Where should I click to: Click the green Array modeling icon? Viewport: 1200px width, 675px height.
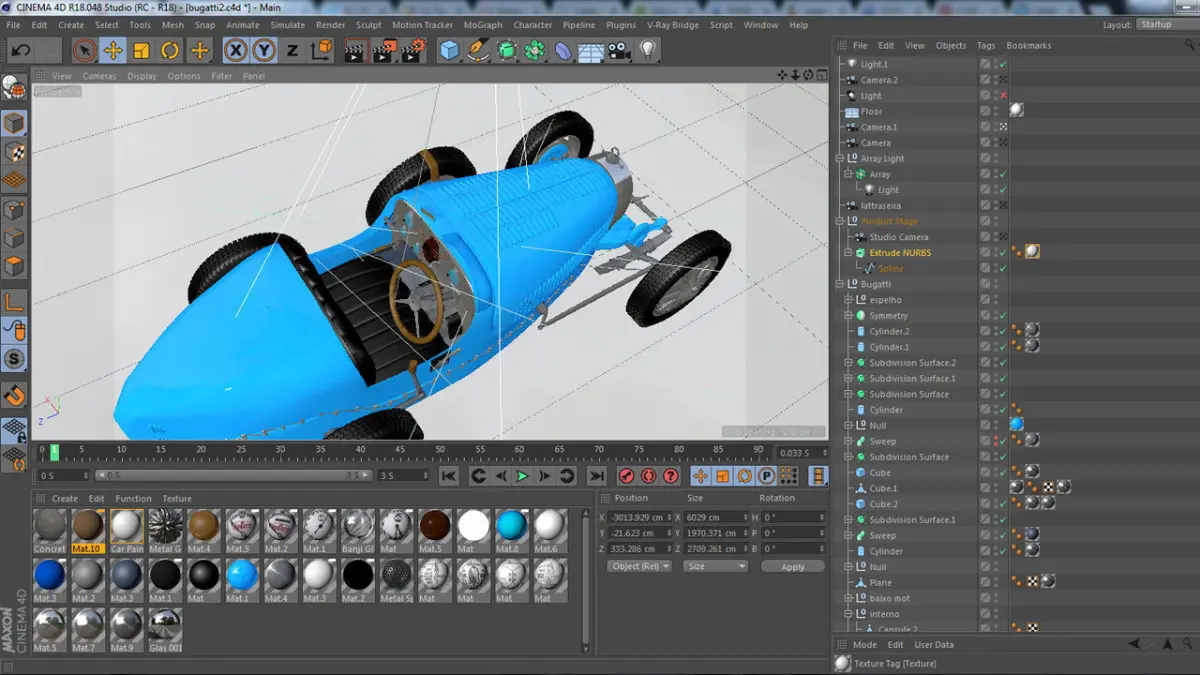coord(535,49)
